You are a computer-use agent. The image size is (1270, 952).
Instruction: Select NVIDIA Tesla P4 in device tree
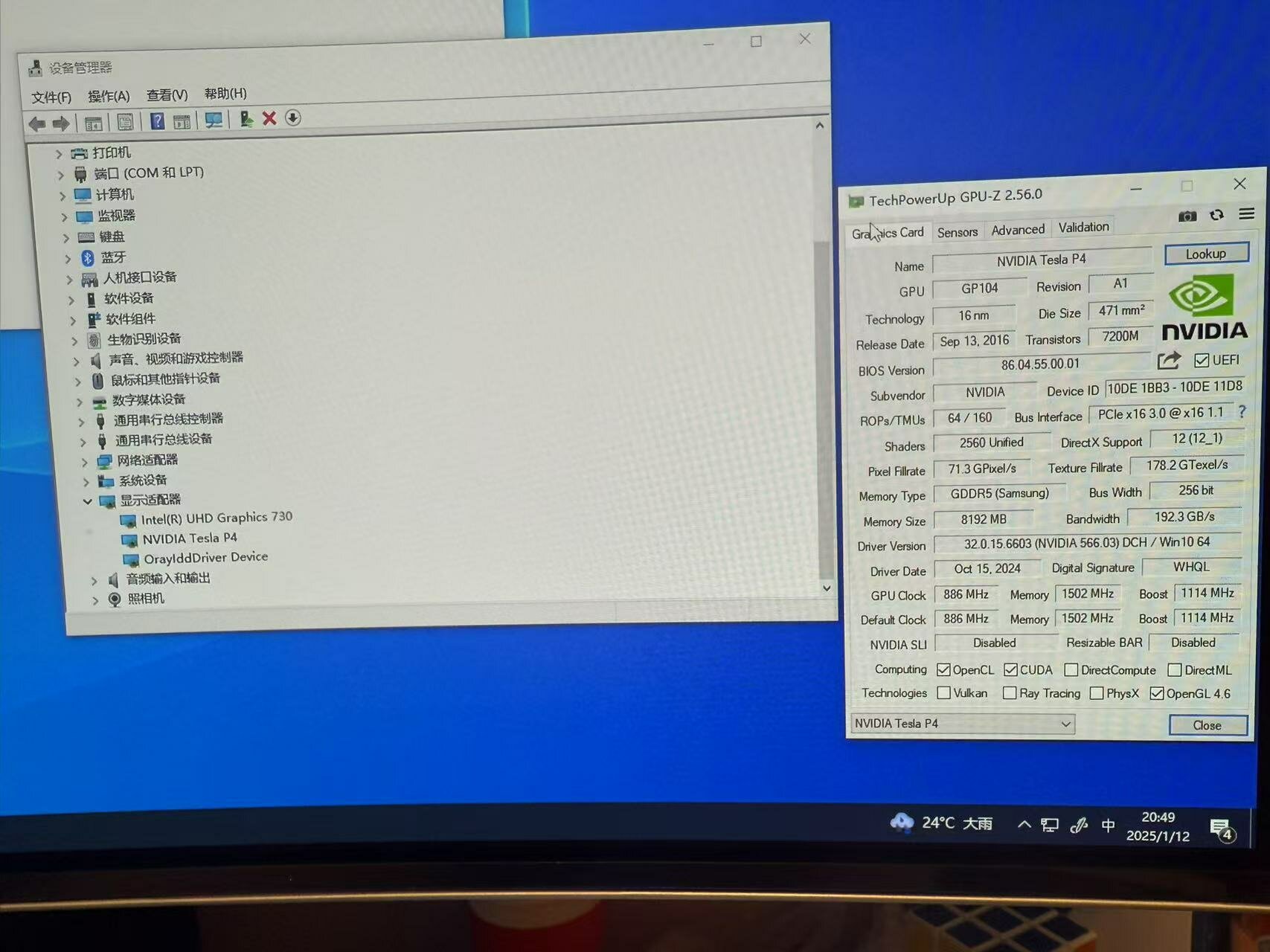coord(190,538)
